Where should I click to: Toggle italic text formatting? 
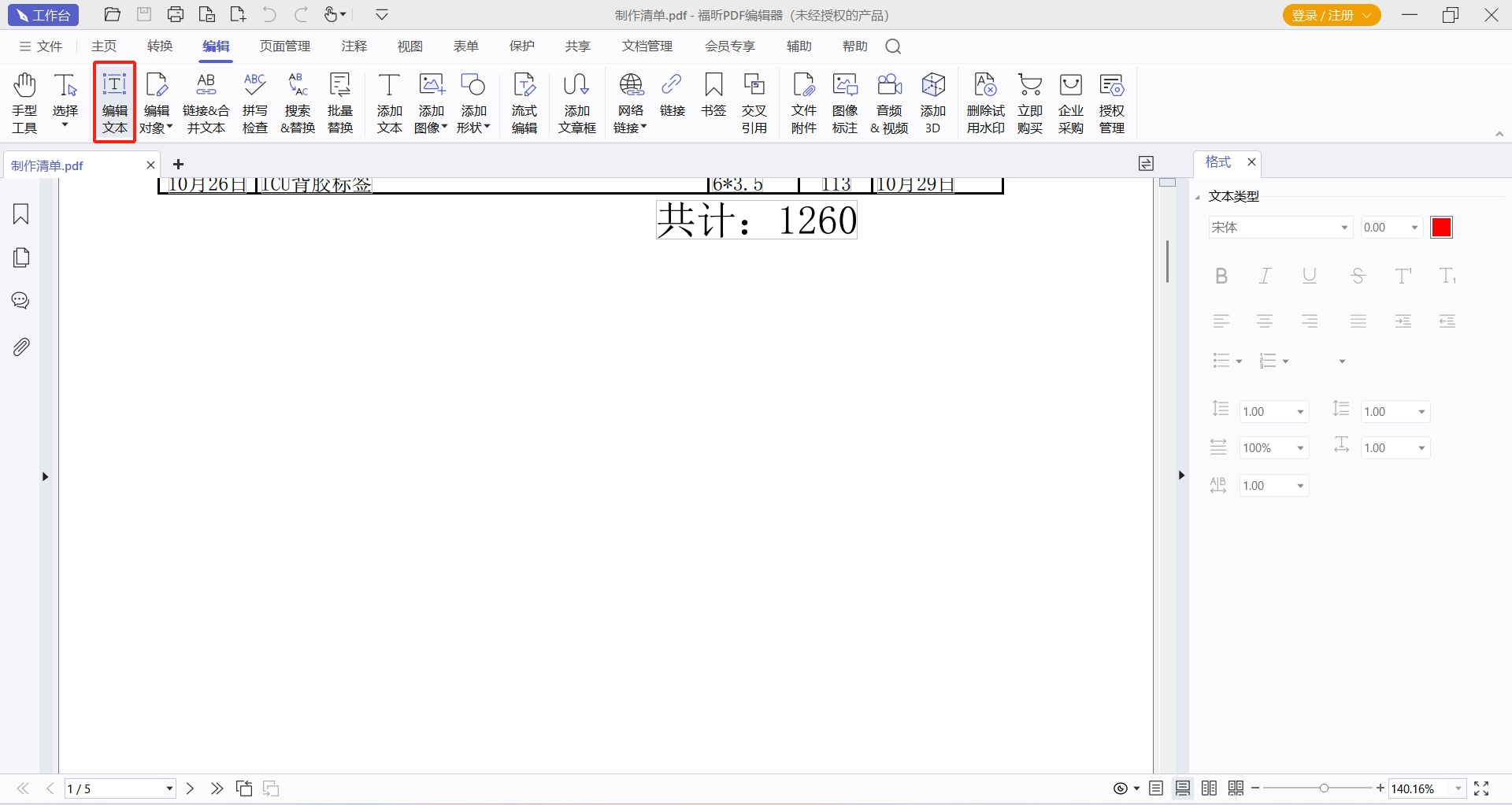[x=1265, y=276]
